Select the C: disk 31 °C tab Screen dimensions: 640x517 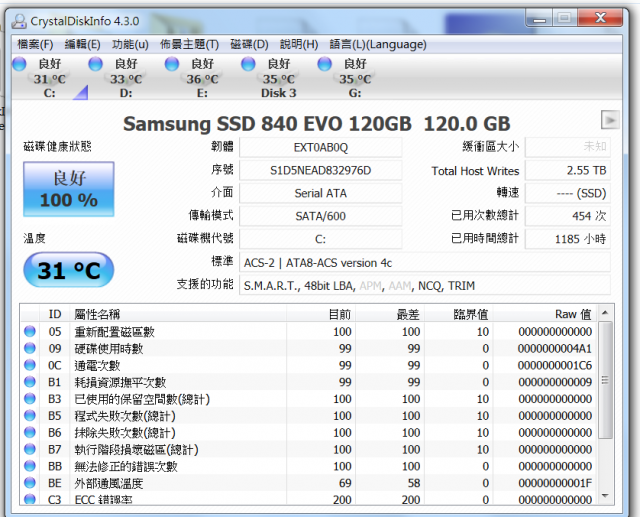pos(49,78)
